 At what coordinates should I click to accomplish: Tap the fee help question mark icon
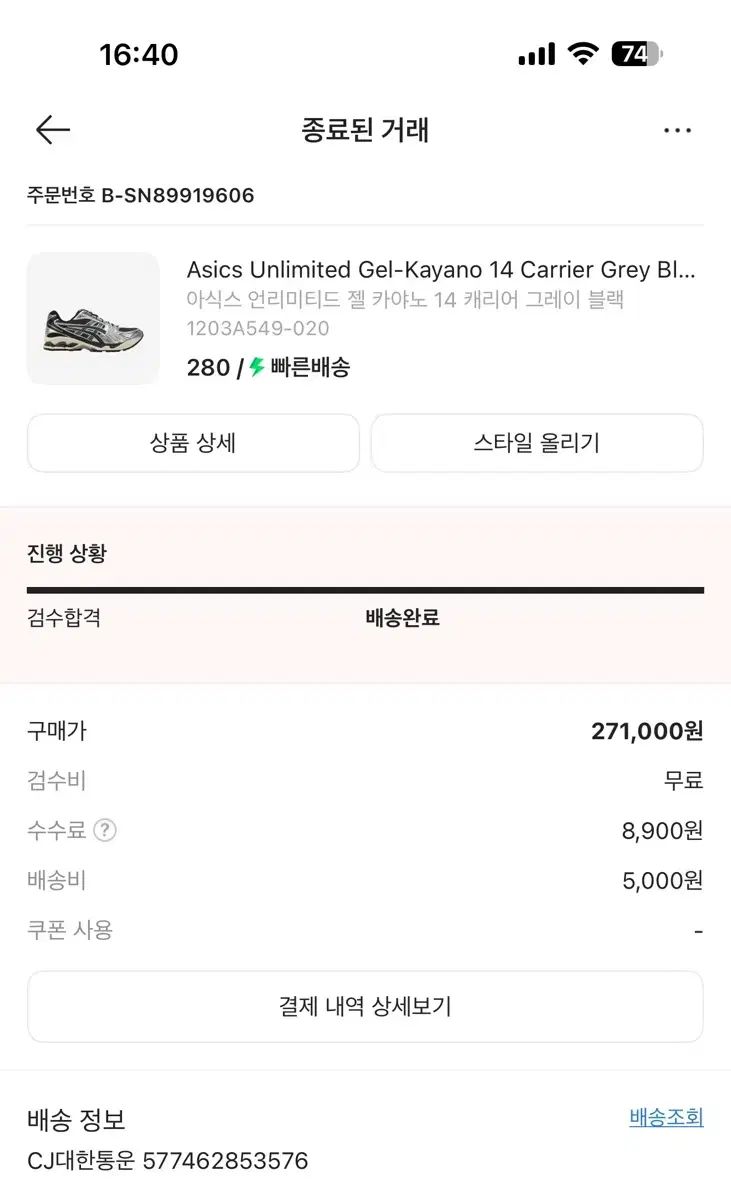coord(105,830)
